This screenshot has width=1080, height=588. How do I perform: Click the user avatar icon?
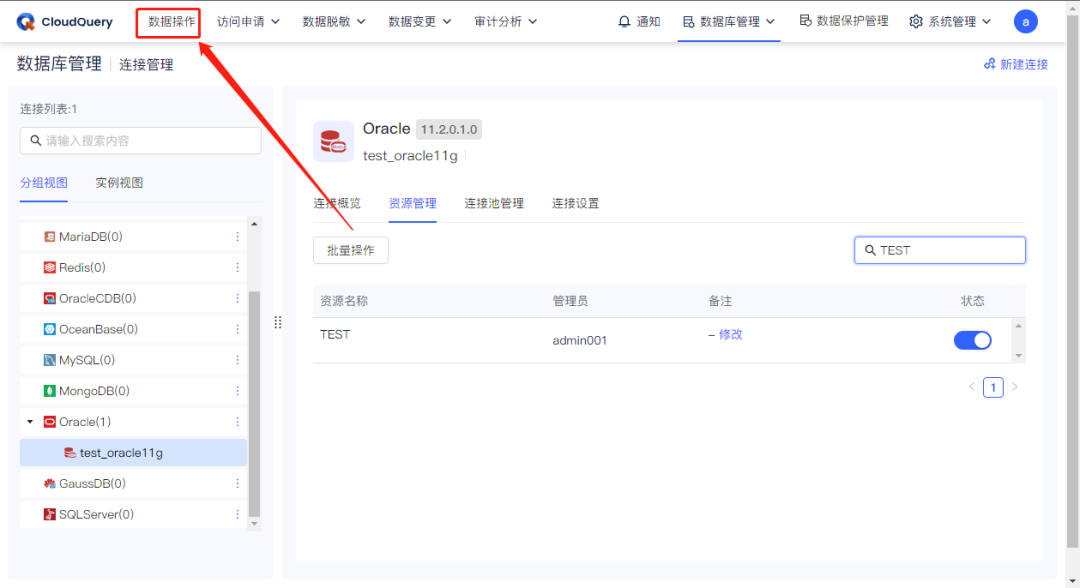click(x=1025, y=21)
